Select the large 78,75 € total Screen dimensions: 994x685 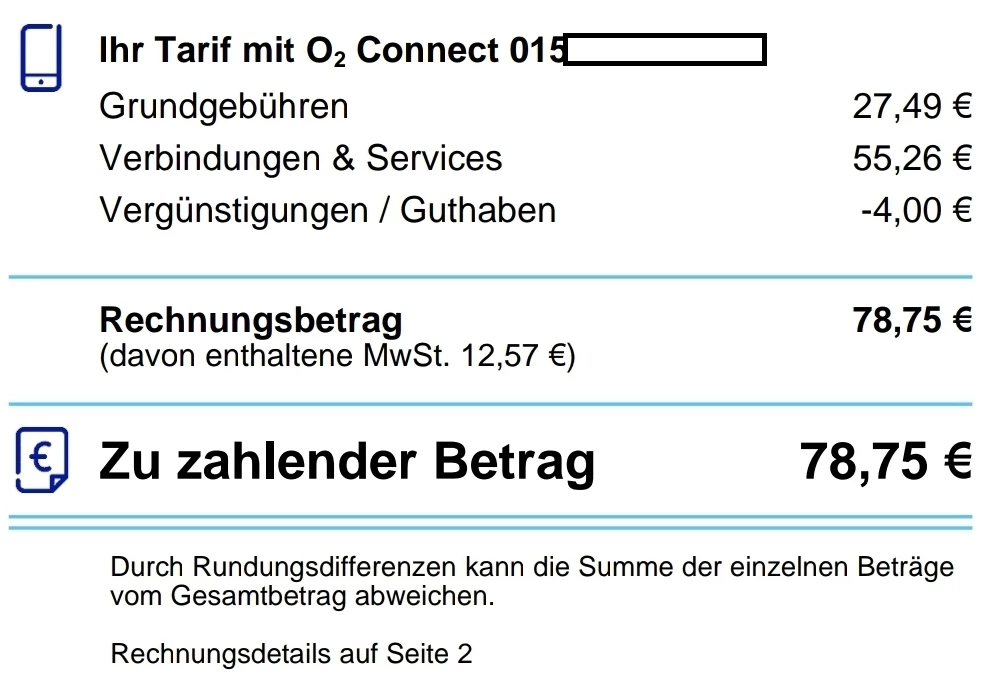[x=886, y=461]
